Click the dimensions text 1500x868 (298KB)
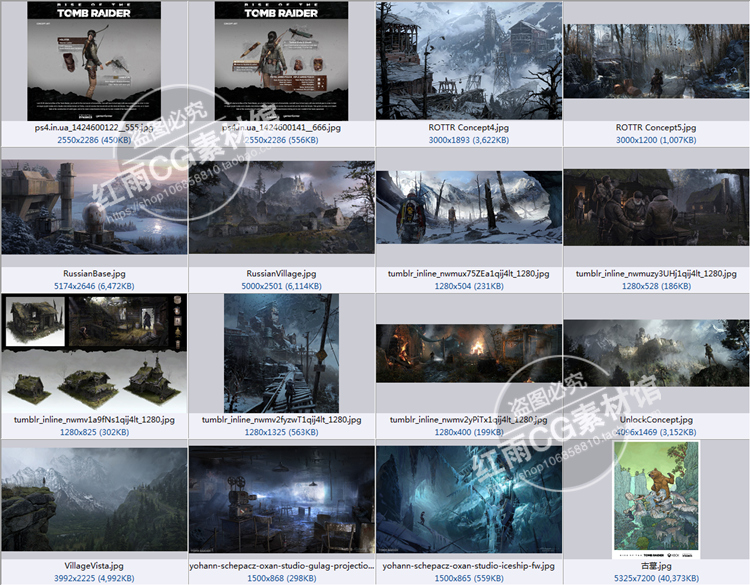This screenshot has width=750, height=585. tap(282, 578)
